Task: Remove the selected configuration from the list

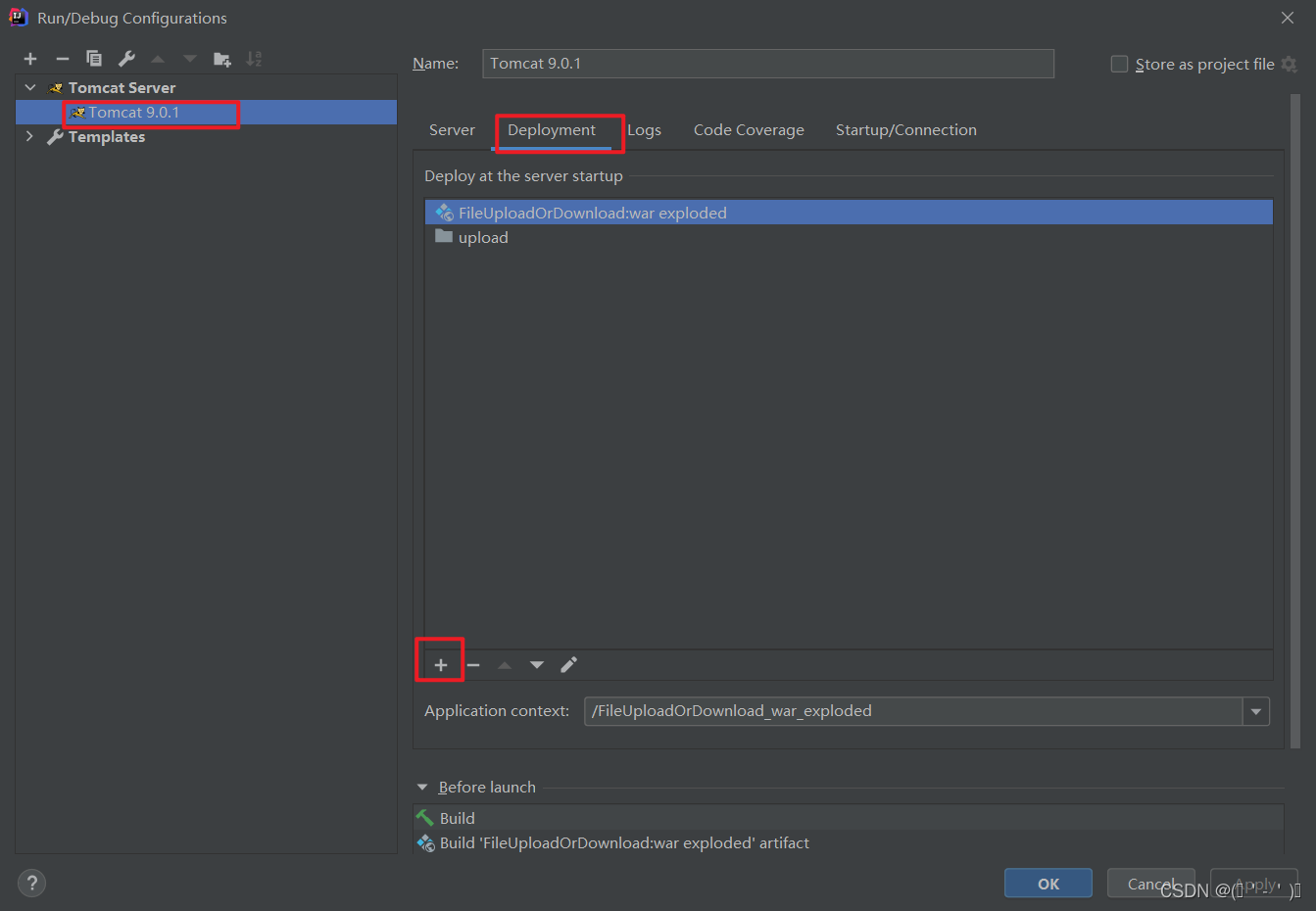Action: point(63,59)
